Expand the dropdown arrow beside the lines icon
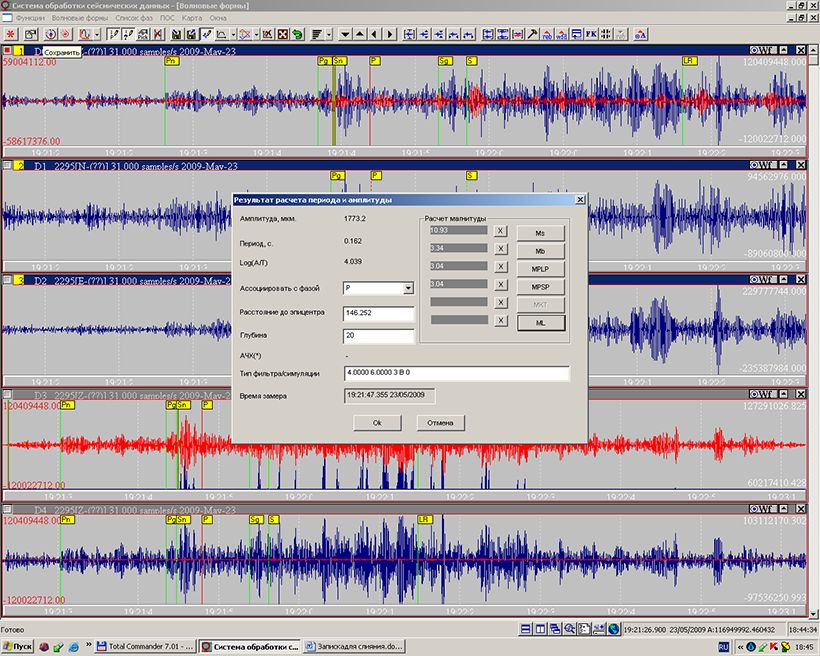The height and width of the screenshot is (656, 820). [329, 34]
